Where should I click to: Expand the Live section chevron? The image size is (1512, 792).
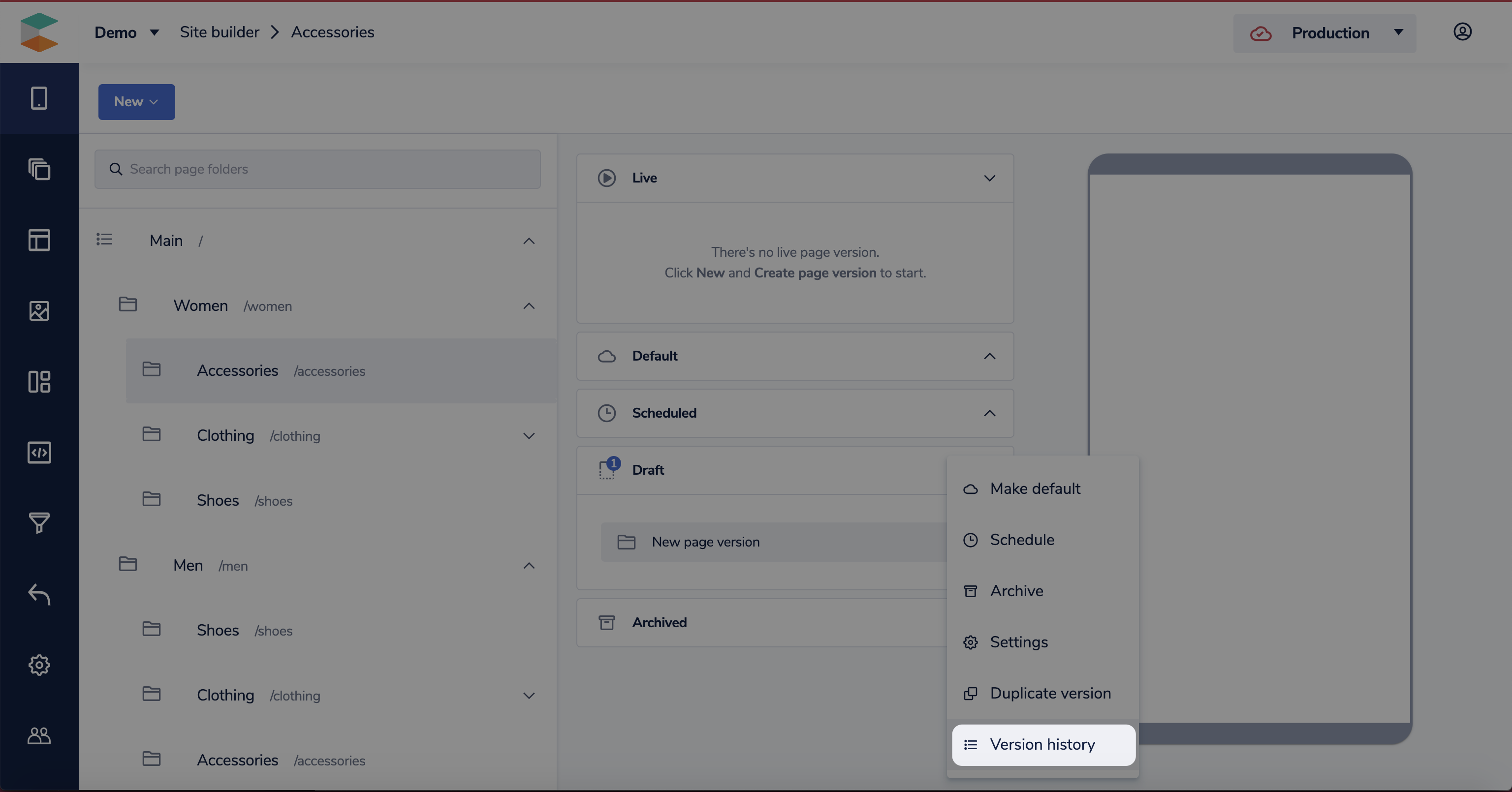pyautogui.click(x=989, y=178)
